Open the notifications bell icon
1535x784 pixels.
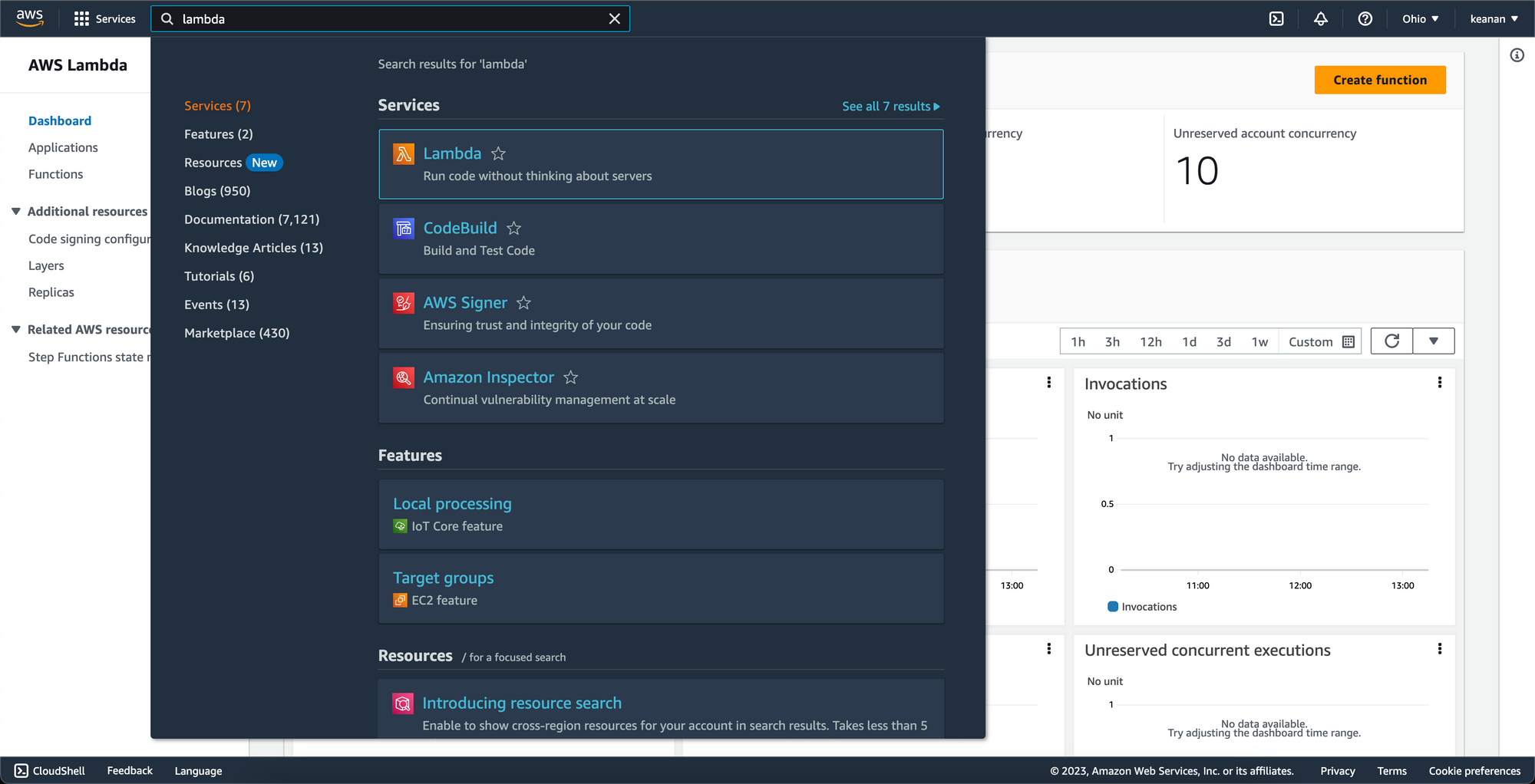point(1321,19)
